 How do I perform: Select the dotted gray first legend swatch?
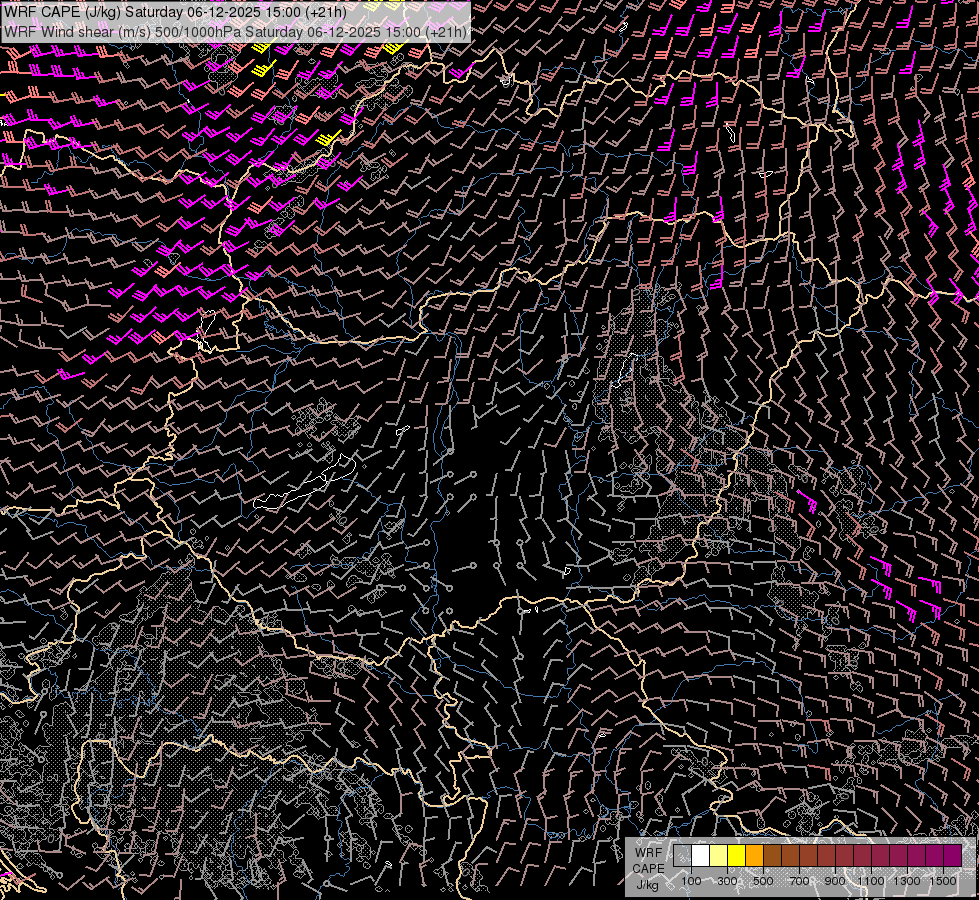click(x=682, y=856)
